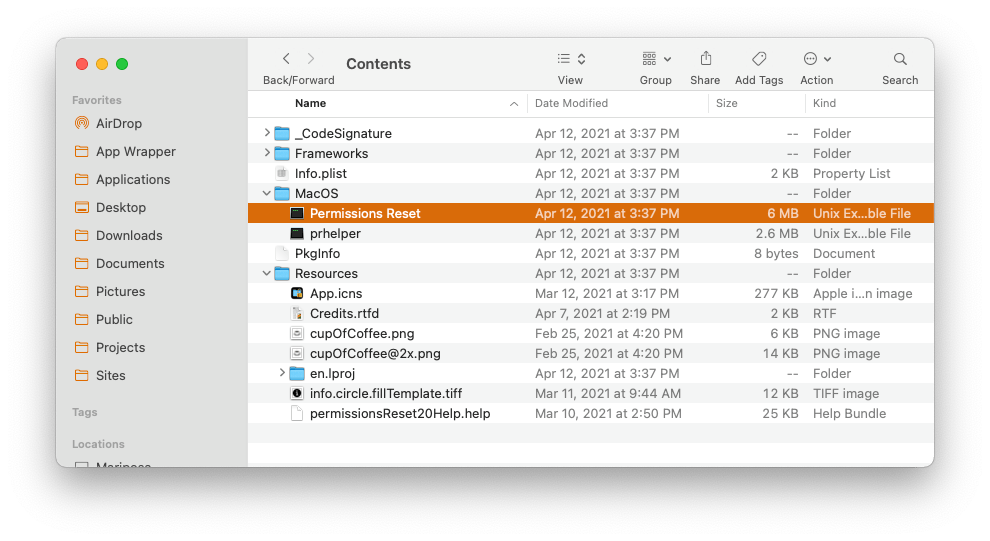Click the Search magnifier icon
Image resolution: width=990 pixels, height=541 pixels.
[x=900, y=59]
